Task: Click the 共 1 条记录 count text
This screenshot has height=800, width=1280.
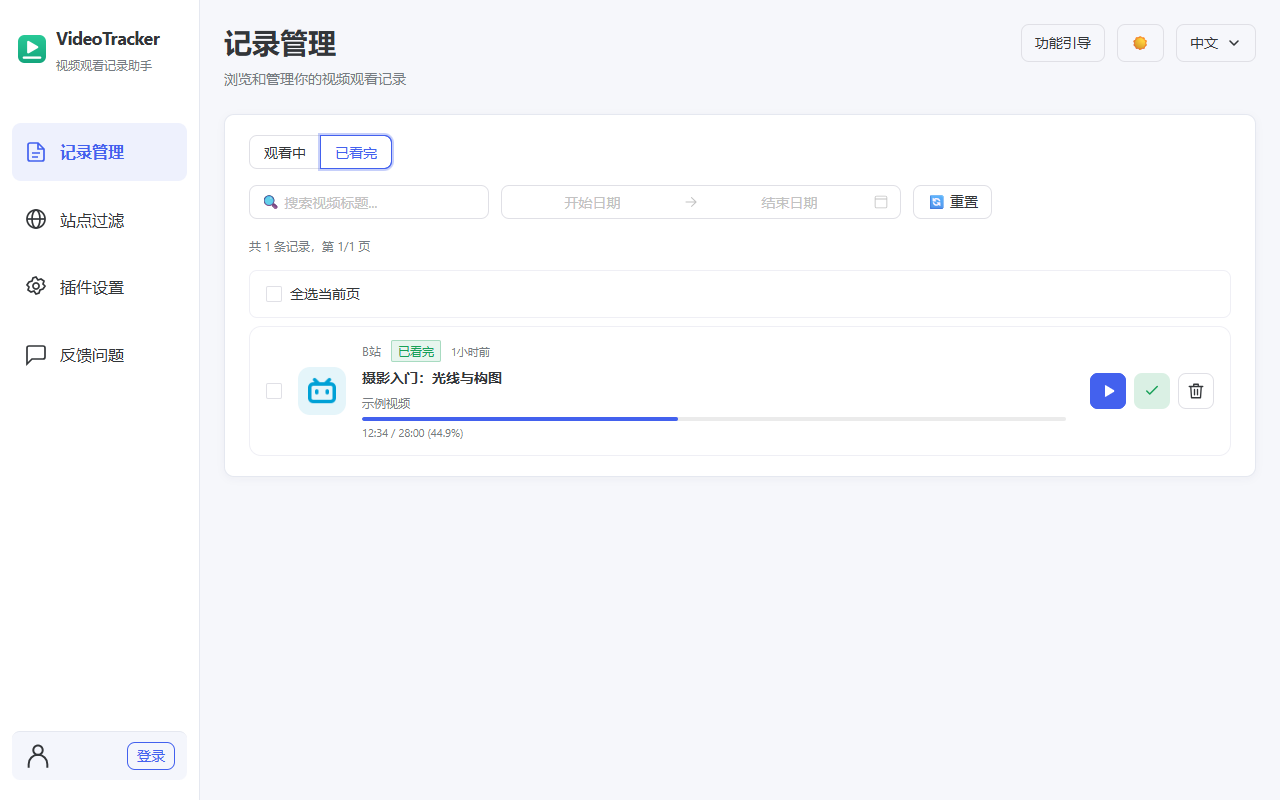Action: click(x=309, y=246)
